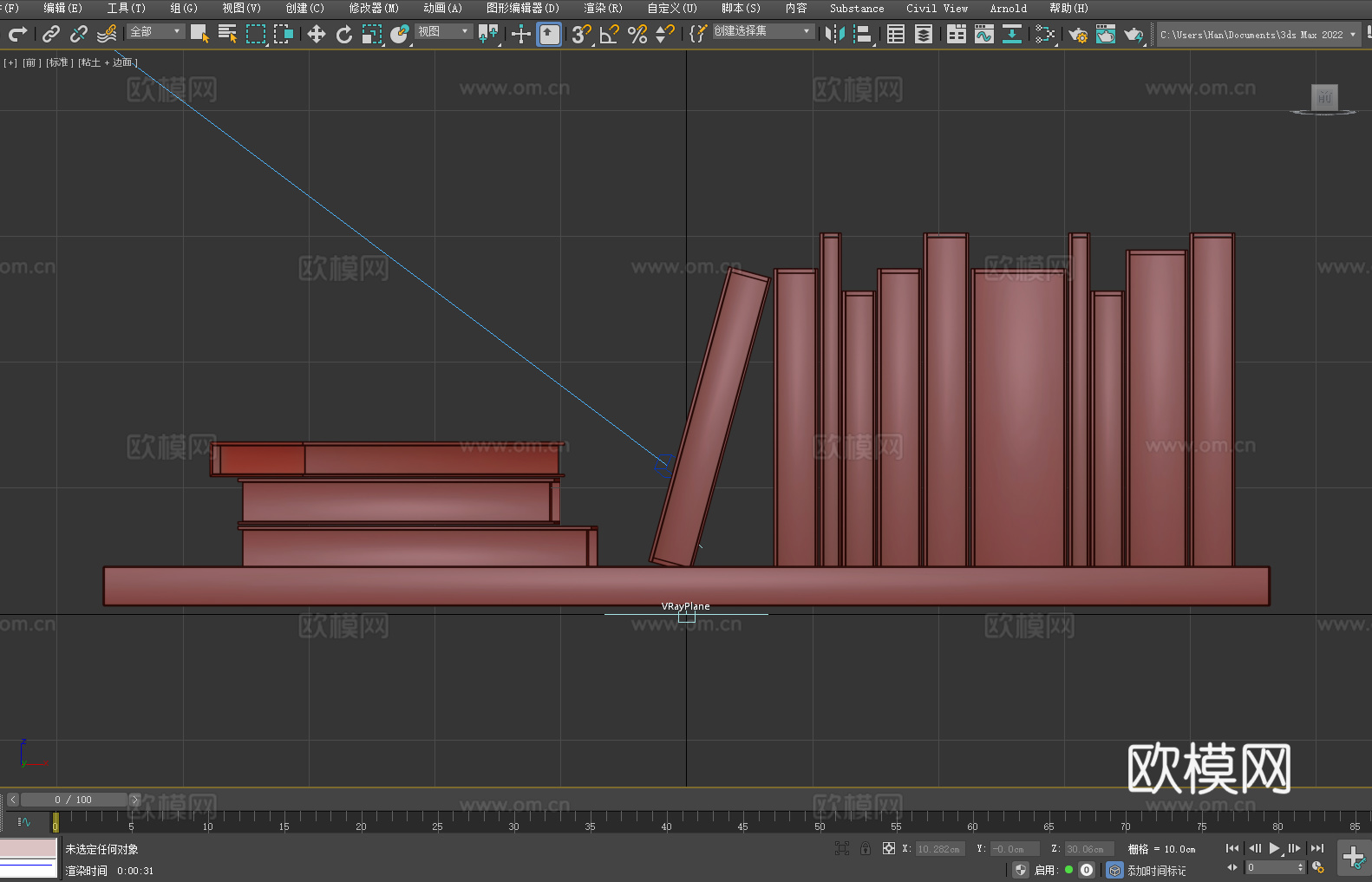Activate Select and Move tool
Image resolution: width=1372 pixels, height=882 pixels.
[317, 34]
